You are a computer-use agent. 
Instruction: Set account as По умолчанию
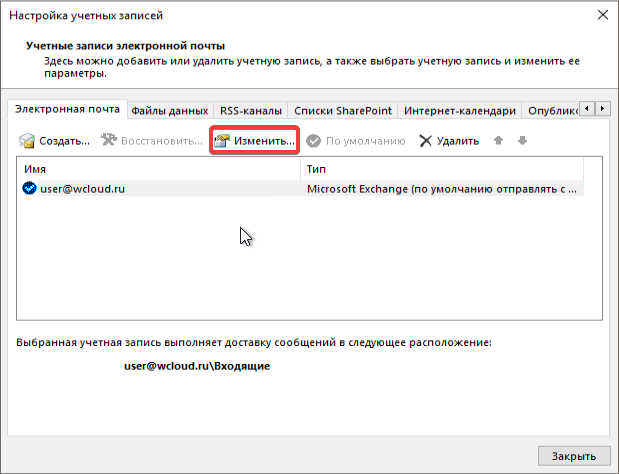[356, 141]
